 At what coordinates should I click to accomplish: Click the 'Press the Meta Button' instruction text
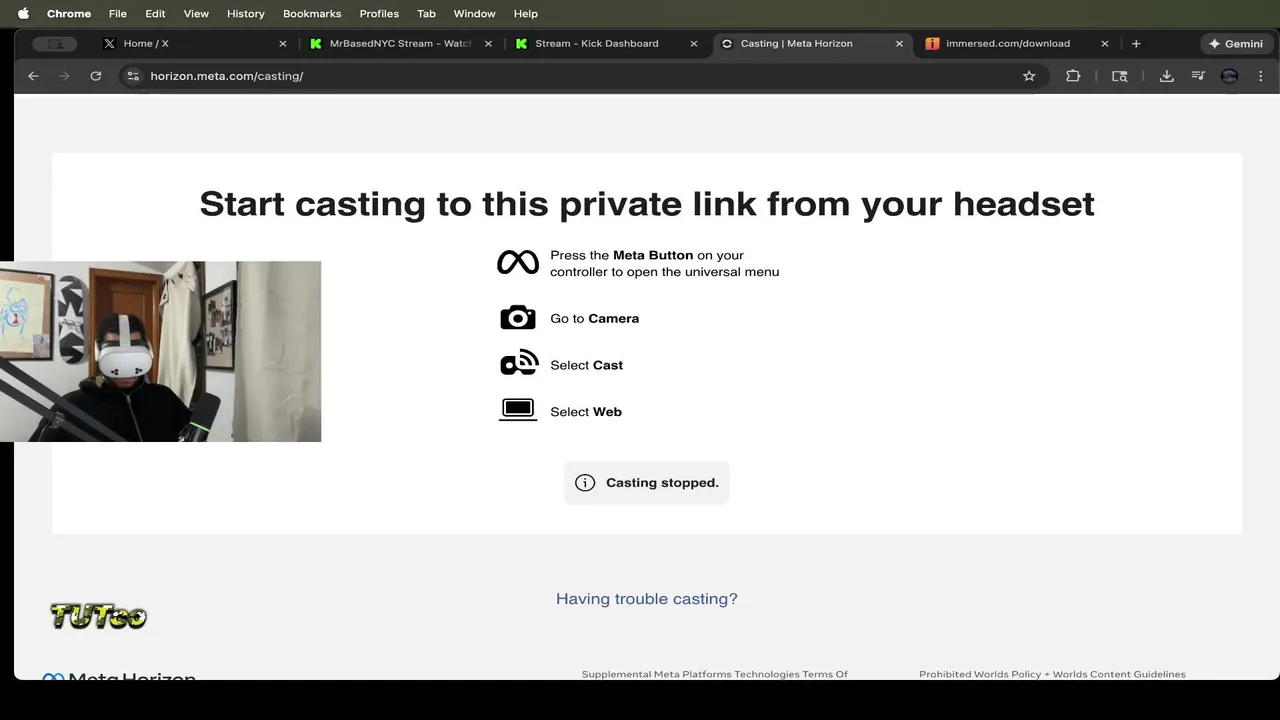[x=664, y=264]
